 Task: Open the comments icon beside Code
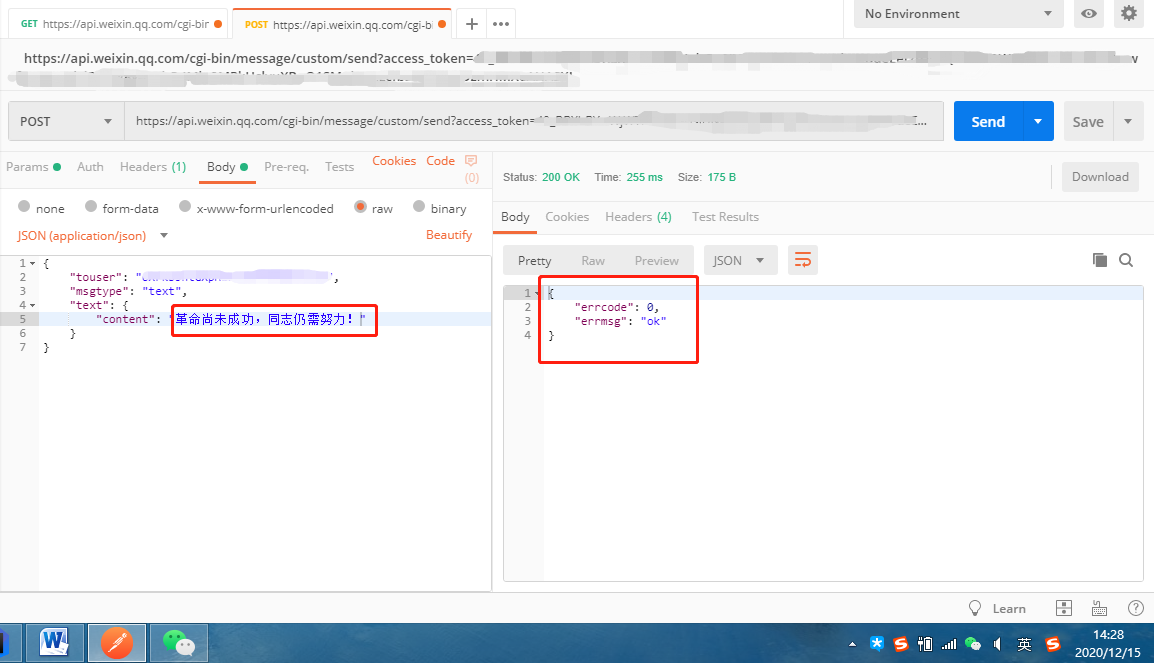[x=471, y=160]
